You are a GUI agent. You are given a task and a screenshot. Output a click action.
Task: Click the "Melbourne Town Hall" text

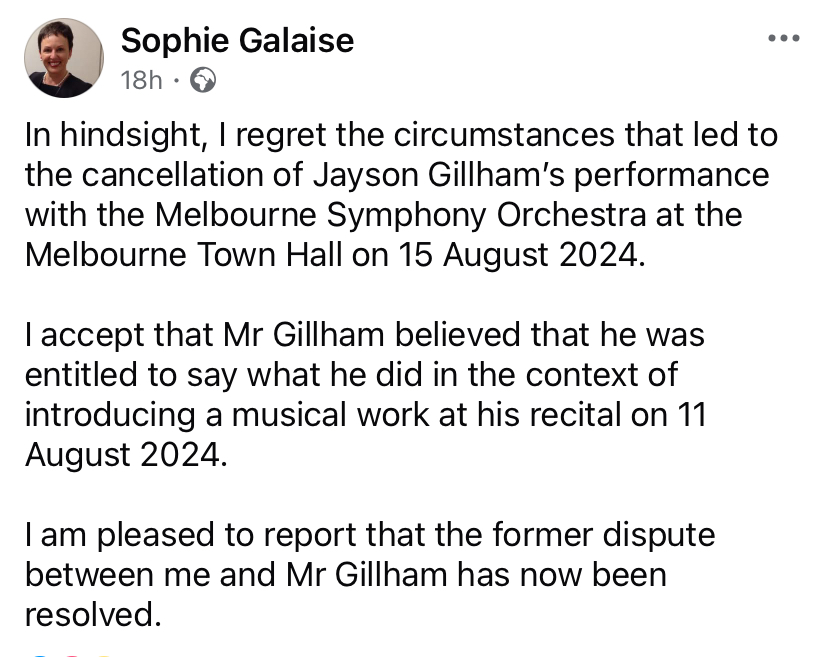[x=183, y=255]
